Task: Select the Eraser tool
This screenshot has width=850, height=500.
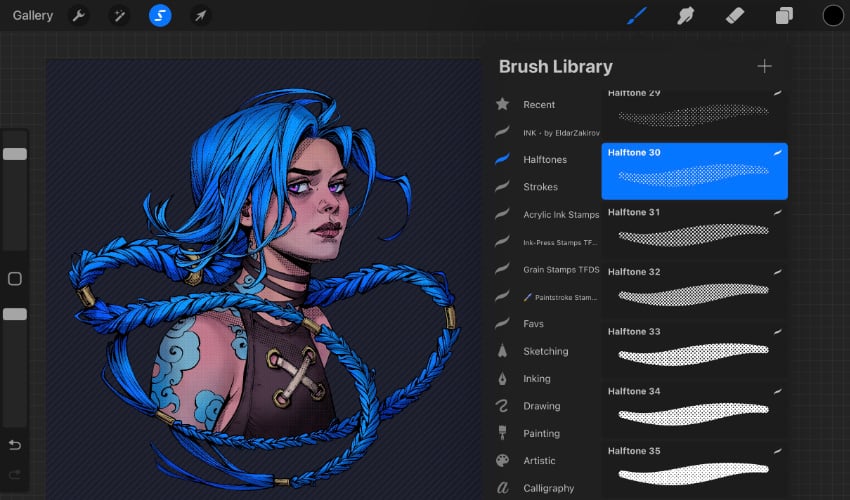Action: pyautogui.click(x=735, y=16)
